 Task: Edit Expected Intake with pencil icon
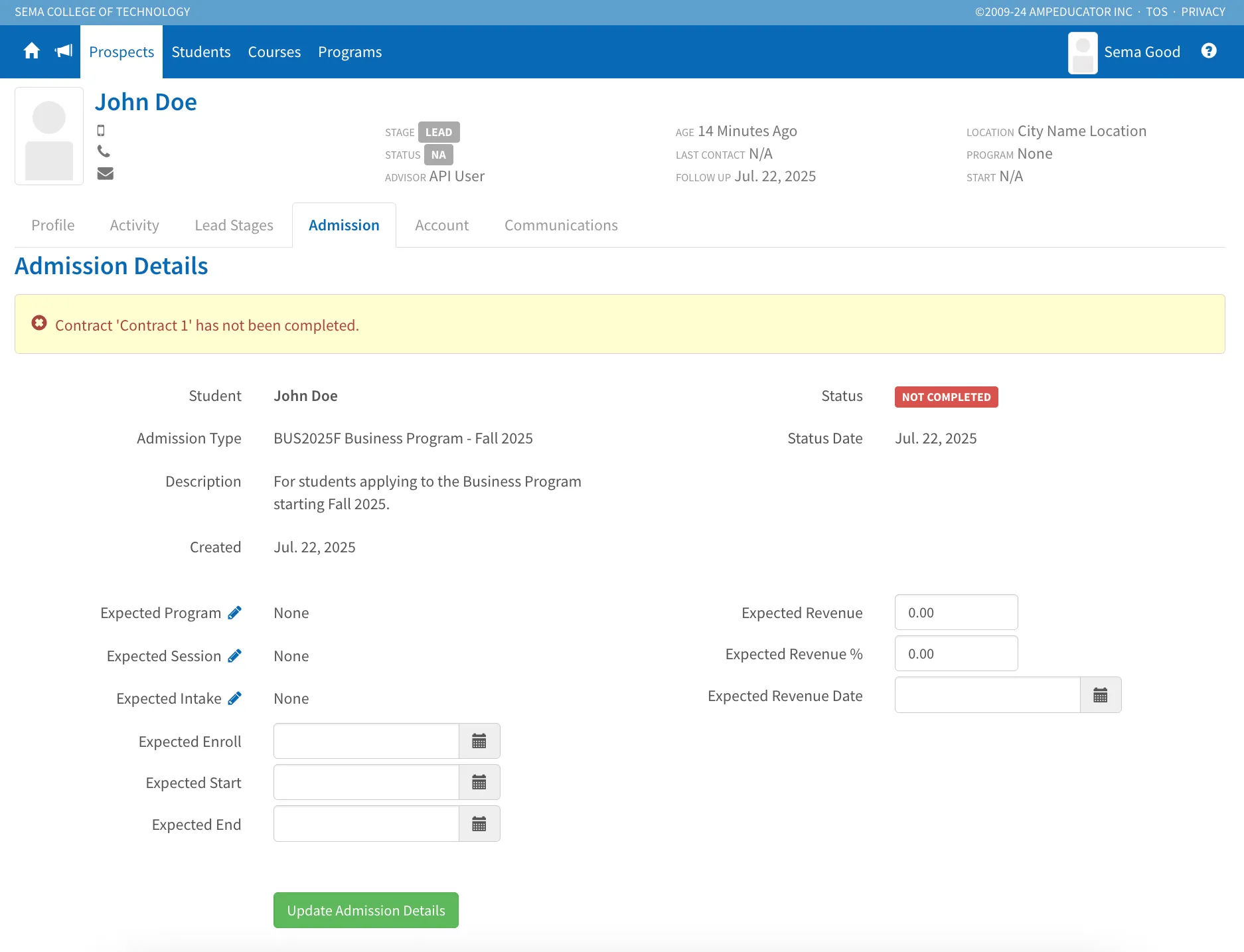pos(234,698)
